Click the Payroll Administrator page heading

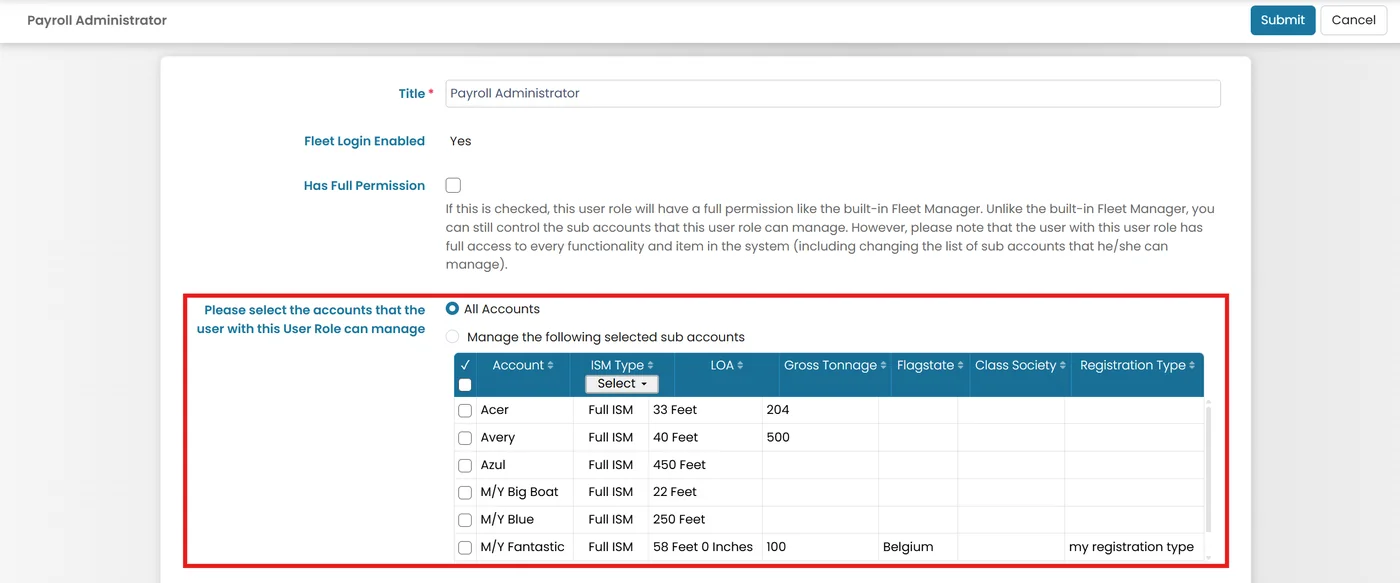click(x=97, y=20)
